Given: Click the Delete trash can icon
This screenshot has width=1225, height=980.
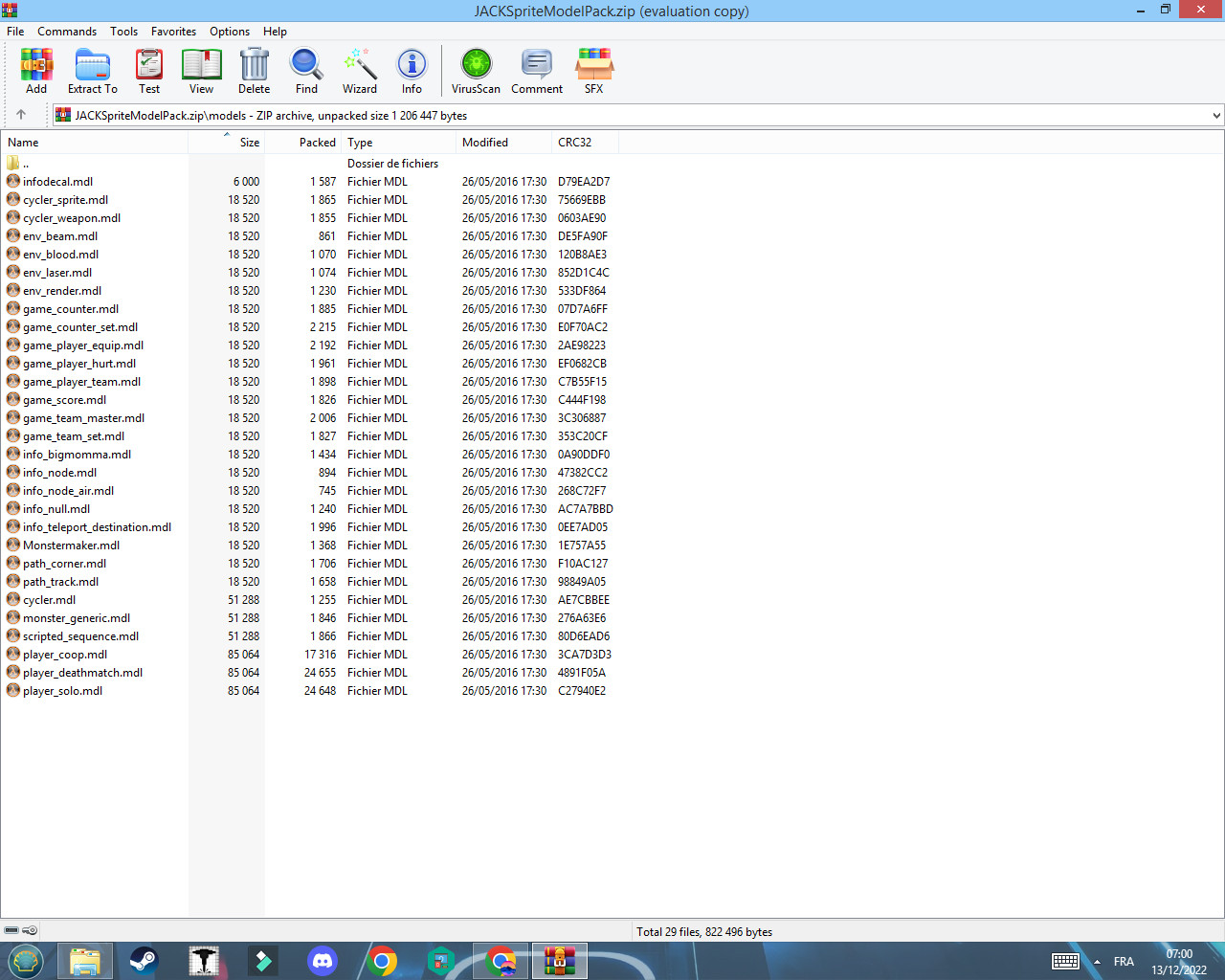Looking at the screenshot, I should pyautogui.click(x=254, y=71).
